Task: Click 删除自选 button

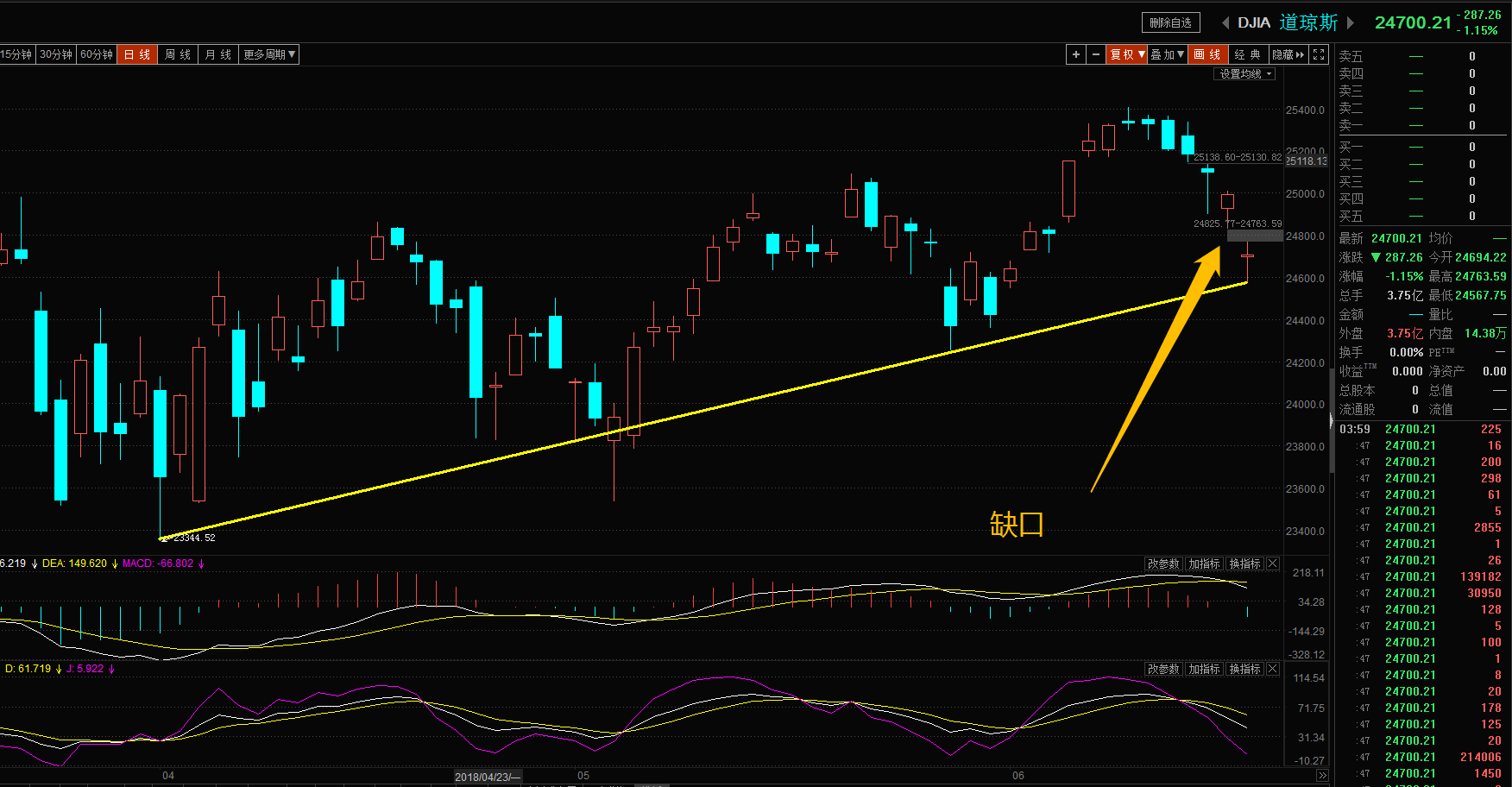Action: click(x=1170, y=22)
